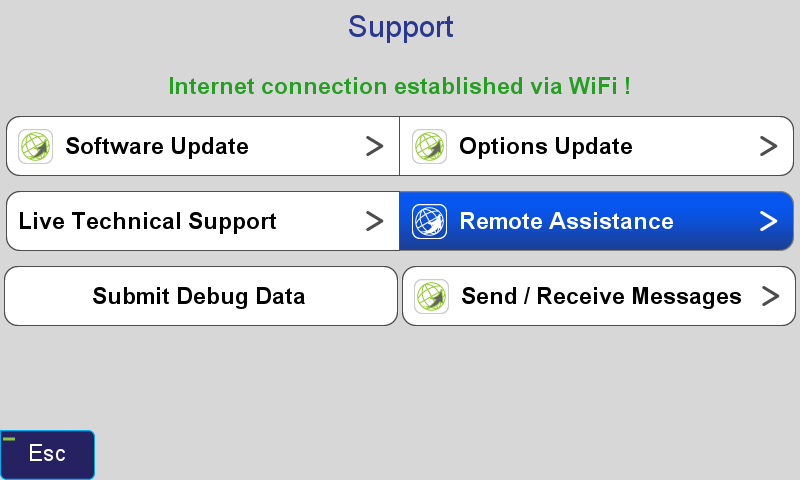Open the highlighted Remote Assistance item
The image size is (800, 480).
click(x=596, y=221)
